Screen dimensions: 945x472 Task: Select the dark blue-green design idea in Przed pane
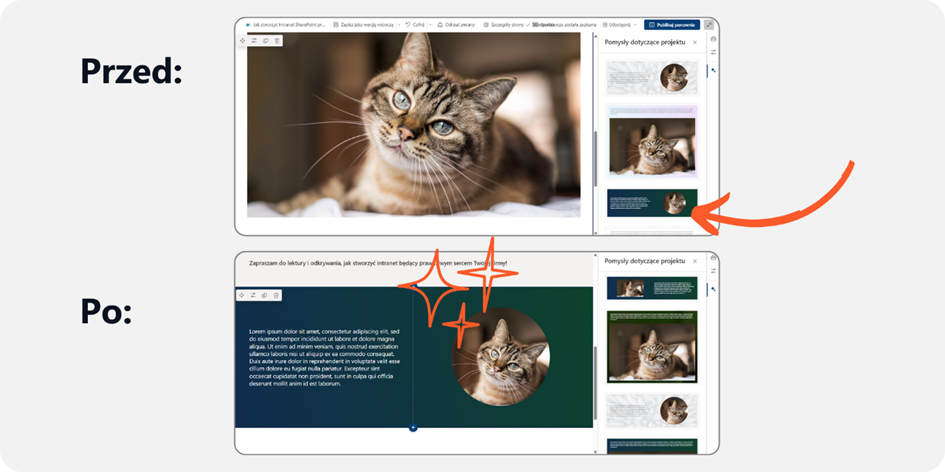click(651, 203)
